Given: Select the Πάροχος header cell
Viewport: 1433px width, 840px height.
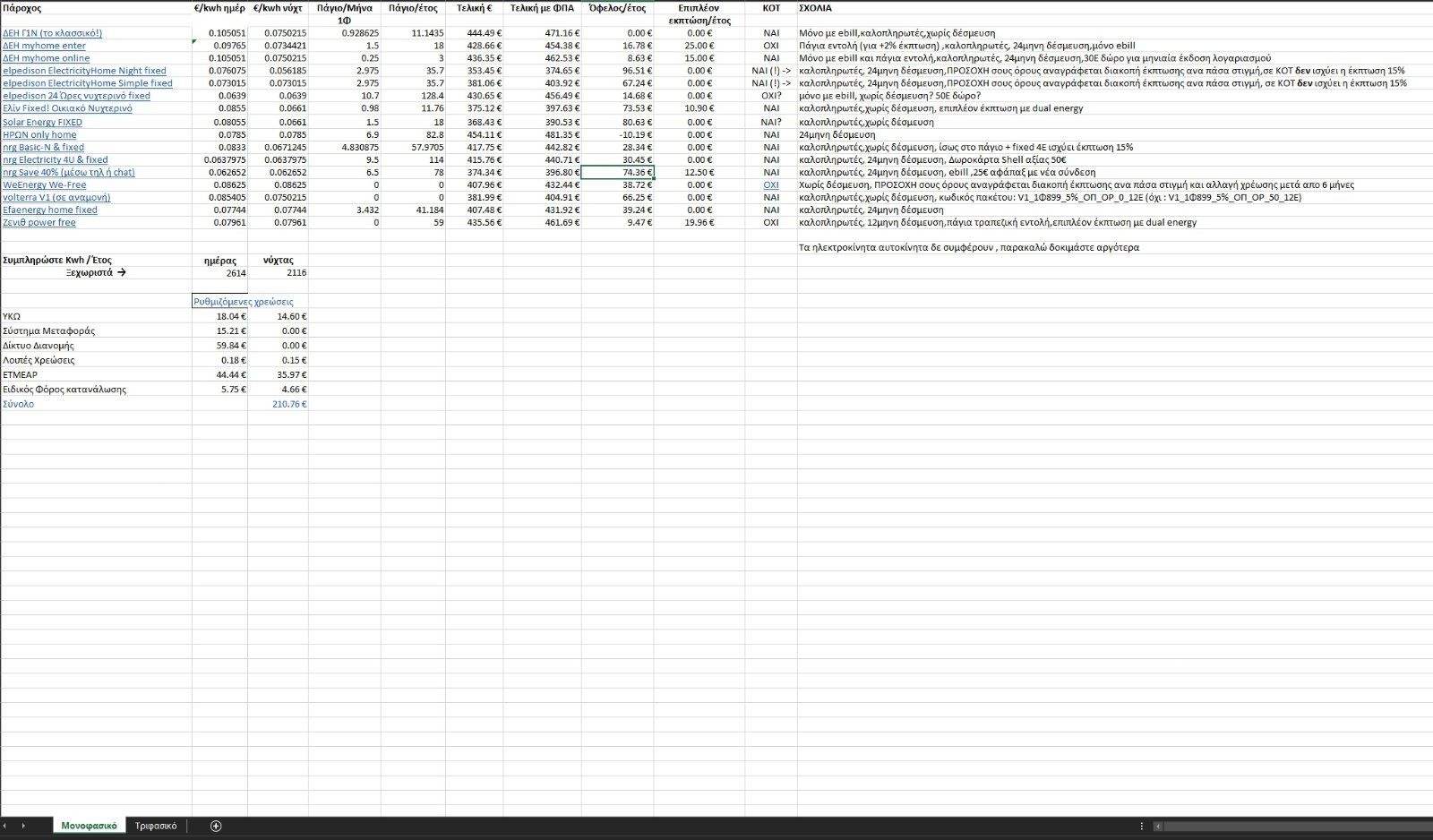Looking at the screenshot, I should point(96,8).
